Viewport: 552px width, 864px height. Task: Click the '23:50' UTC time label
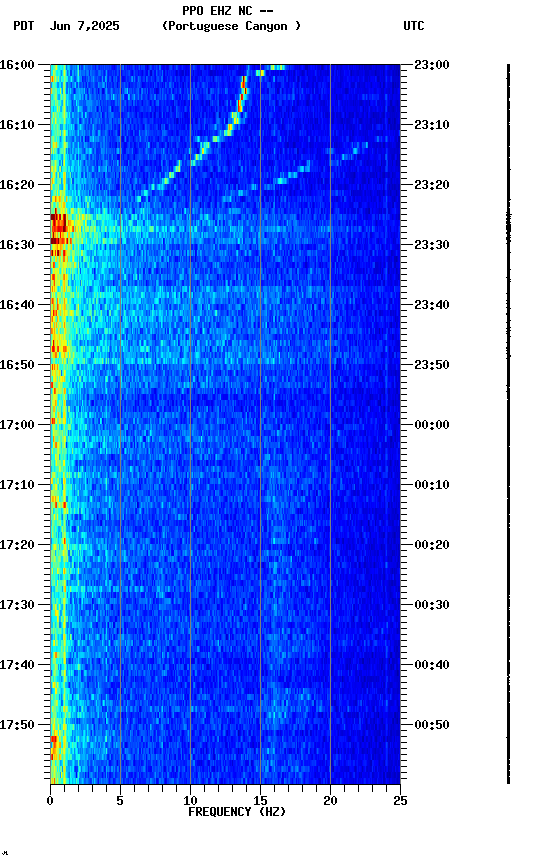[432, 365]
